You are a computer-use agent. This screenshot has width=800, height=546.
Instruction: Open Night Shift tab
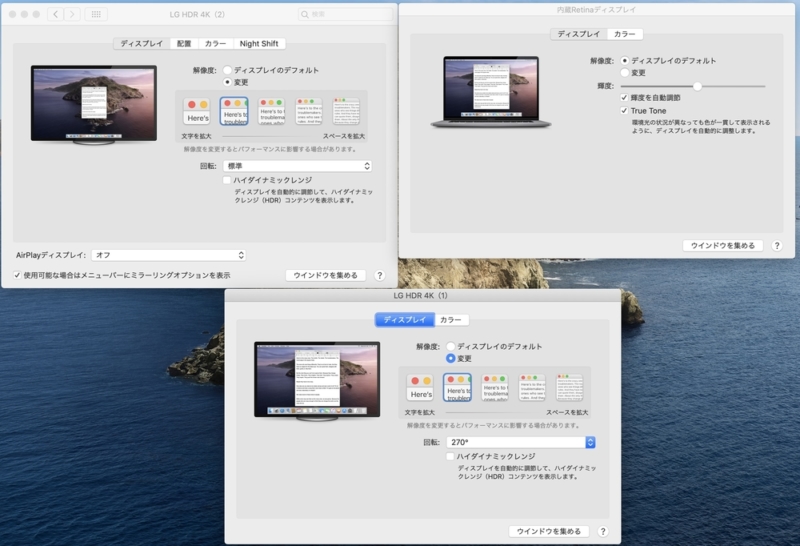pos(259,44)
